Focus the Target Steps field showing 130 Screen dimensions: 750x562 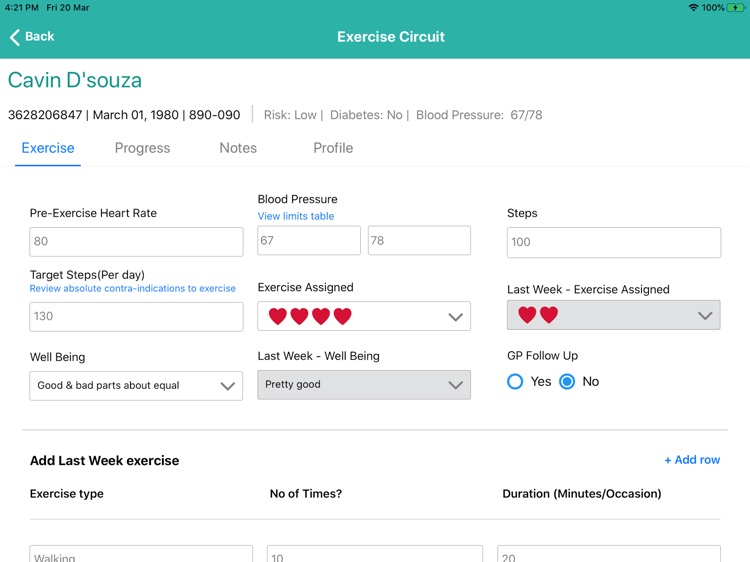136,316
